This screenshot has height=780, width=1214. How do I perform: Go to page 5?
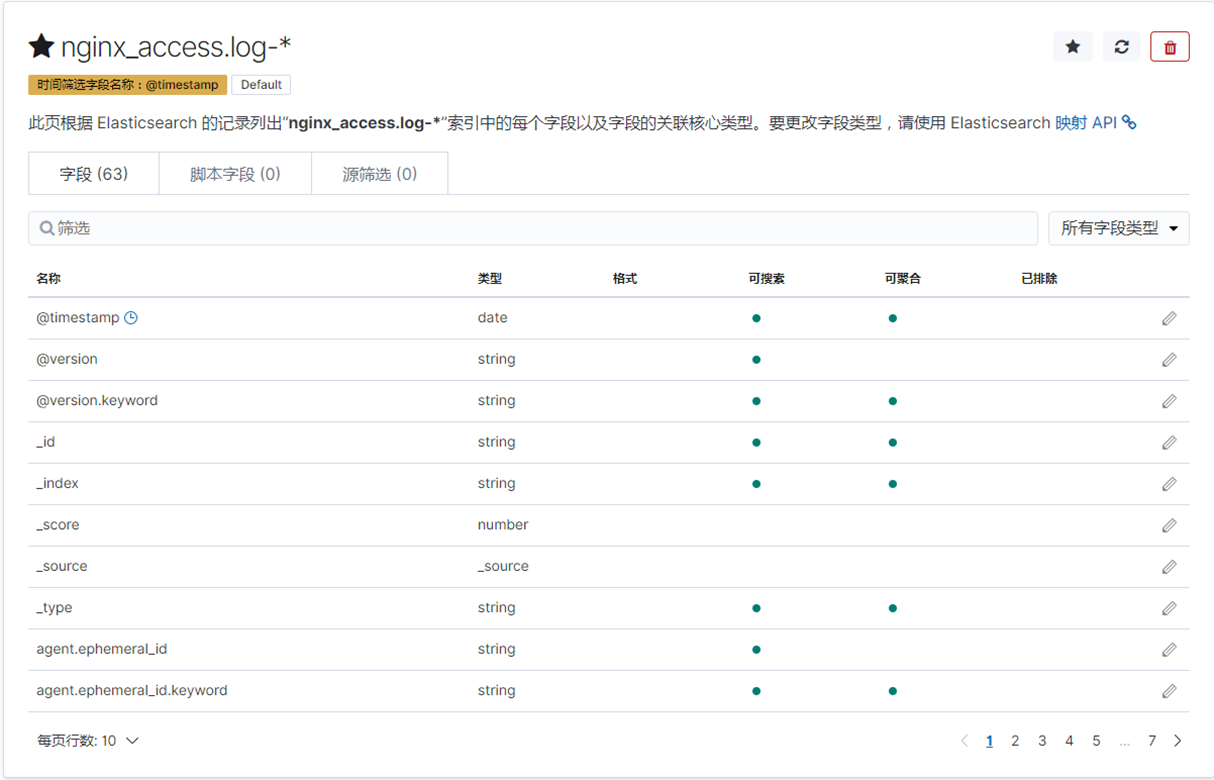[x=1096, y=741]
